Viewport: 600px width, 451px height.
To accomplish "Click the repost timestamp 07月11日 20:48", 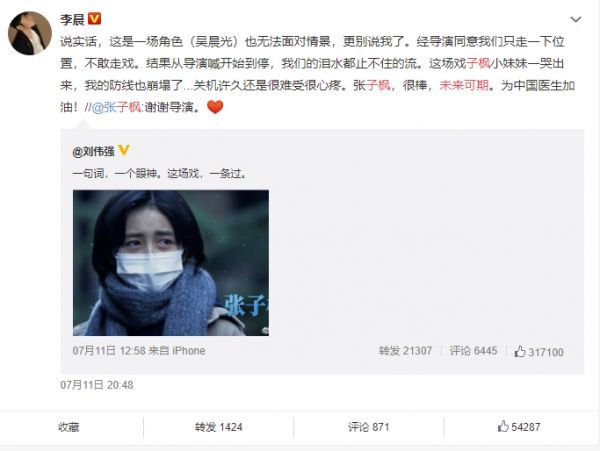I will point(97,385).
